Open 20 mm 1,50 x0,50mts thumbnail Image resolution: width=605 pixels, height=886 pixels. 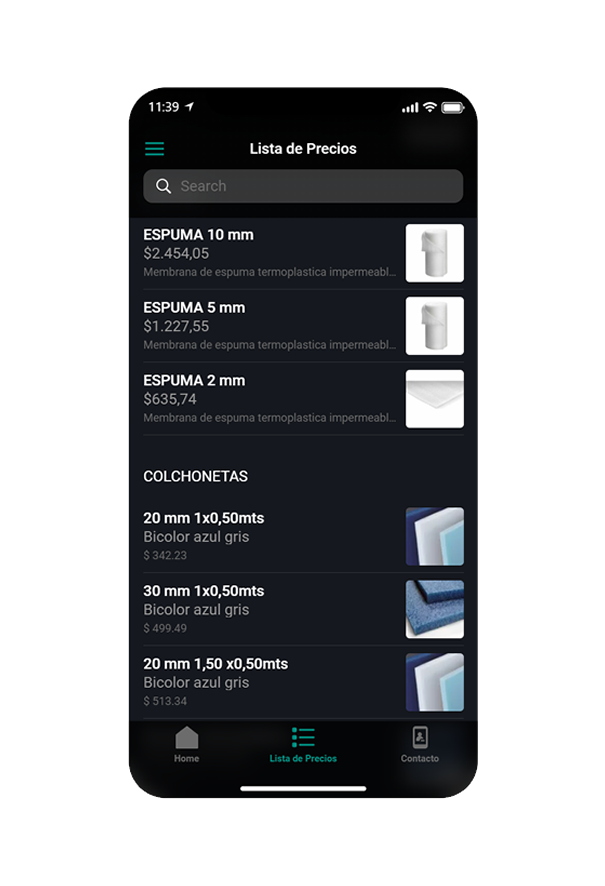[x=435, y=682]
